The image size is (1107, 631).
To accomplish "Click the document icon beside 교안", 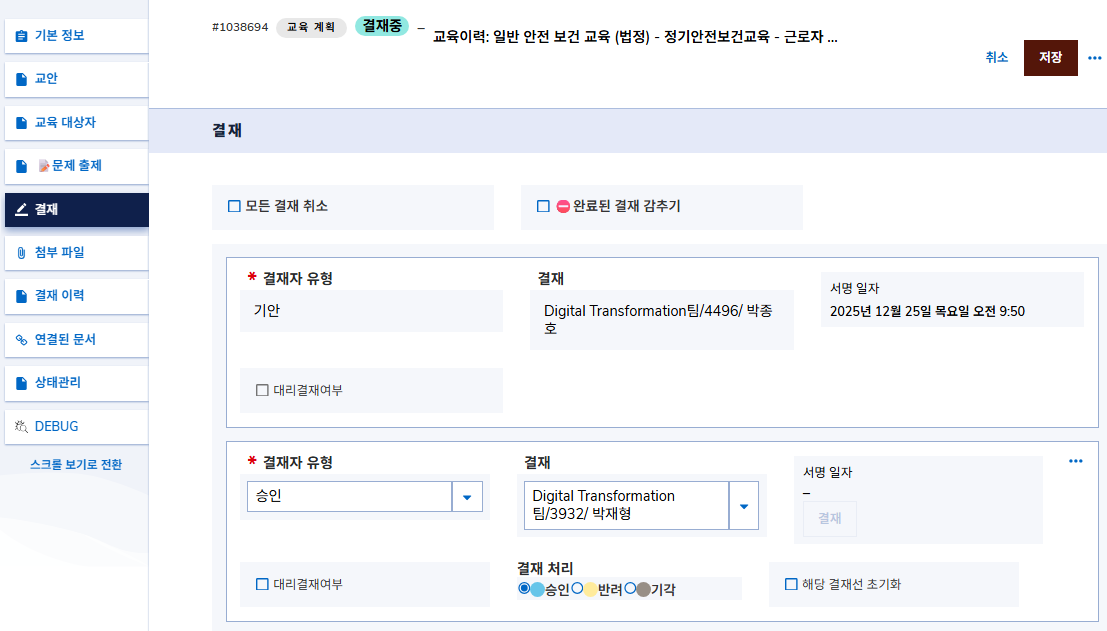I will click(22, 79).
